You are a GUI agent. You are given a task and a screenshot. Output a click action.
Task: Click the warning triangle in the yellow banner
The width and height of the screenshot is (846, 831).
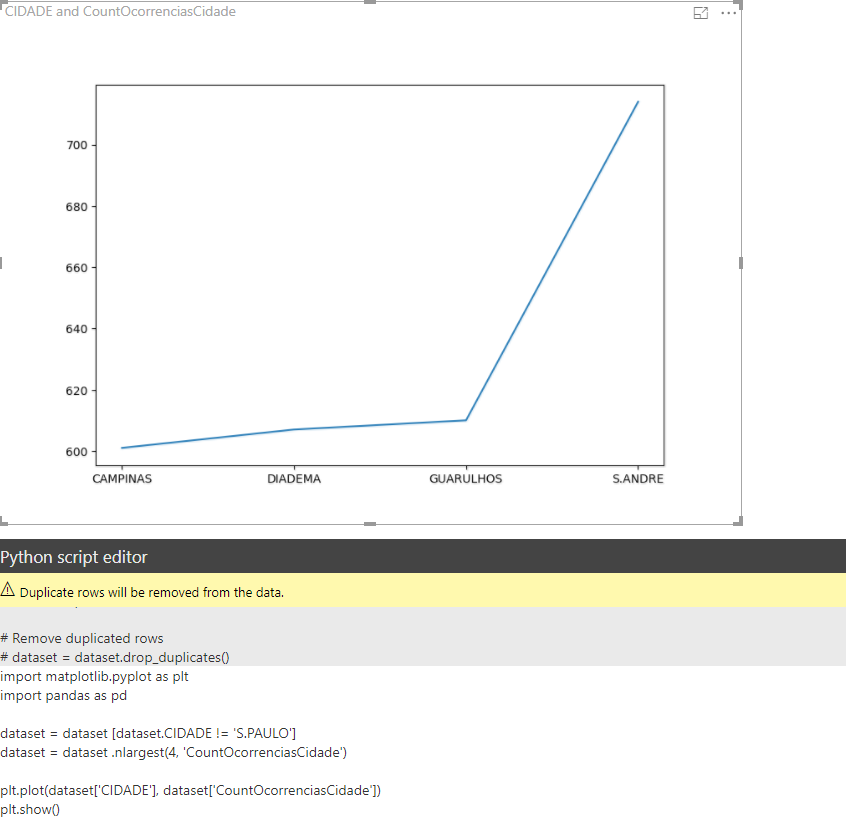click(x=8, y=590)
